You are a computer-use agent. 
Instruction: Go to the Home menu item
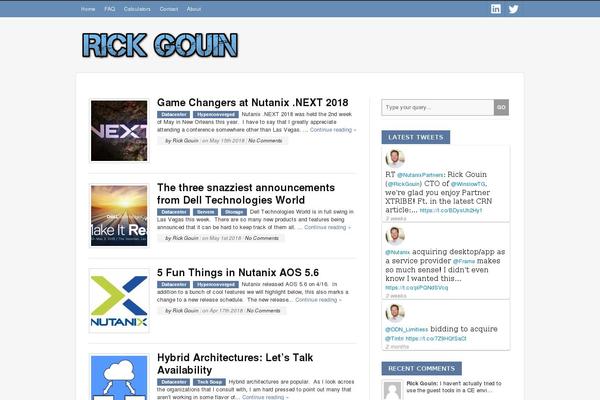(88, 9)
